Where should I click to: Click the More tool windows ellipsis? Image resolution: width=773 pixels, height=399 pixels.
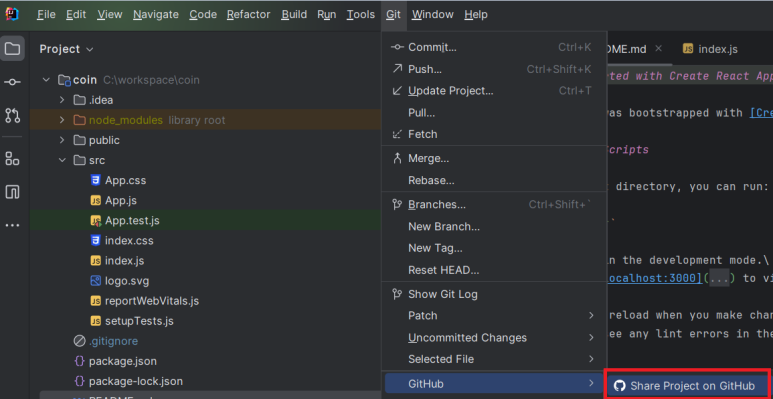(x=12, y=225)
